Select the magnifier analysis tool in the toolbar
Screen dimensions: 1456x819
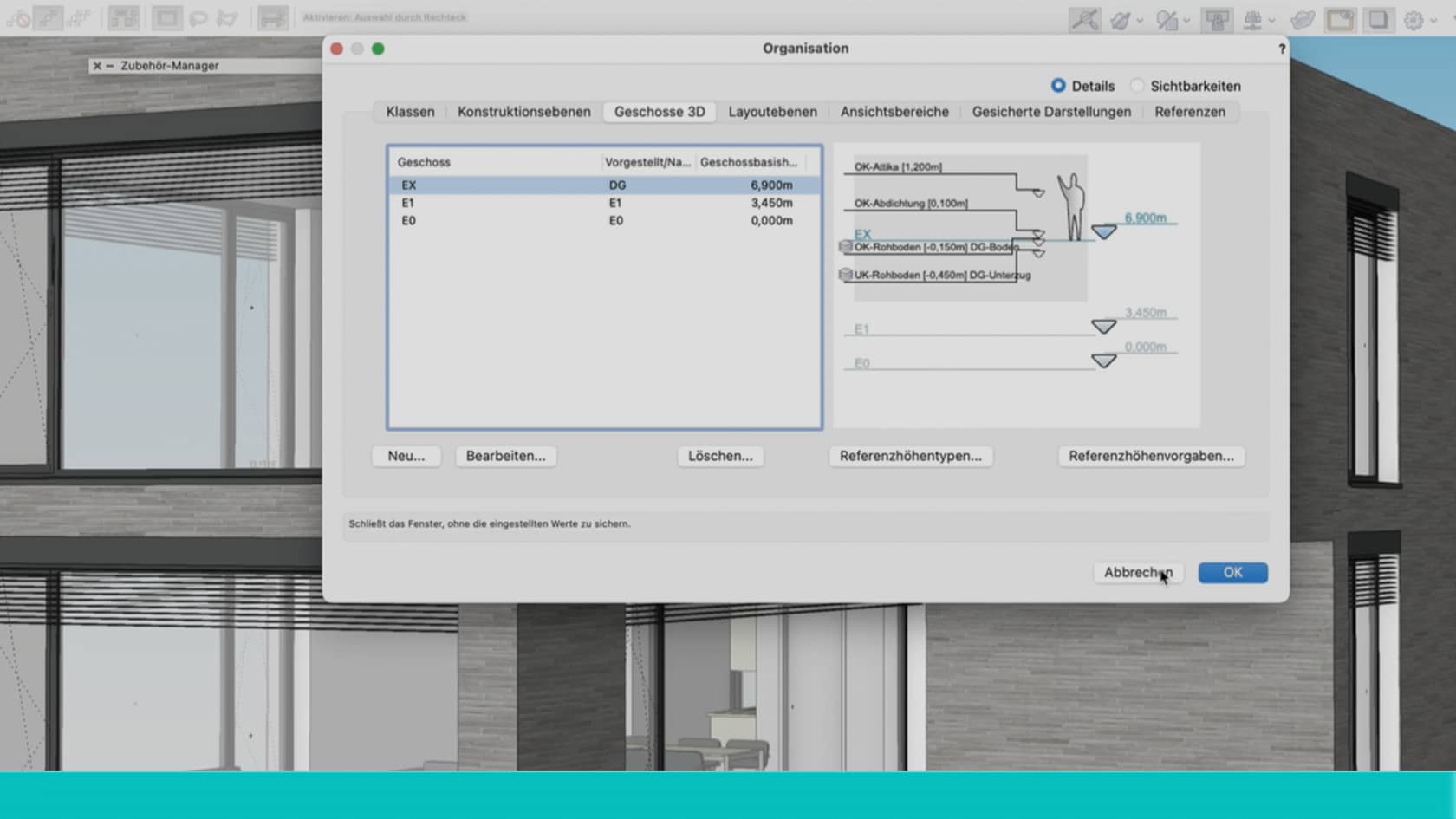1087,19
